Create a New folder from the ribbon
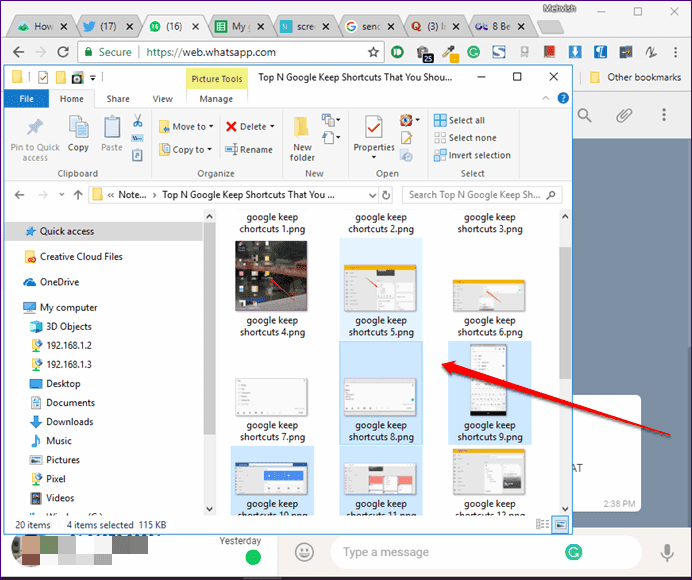692x580 pixels. coord(302,138)
